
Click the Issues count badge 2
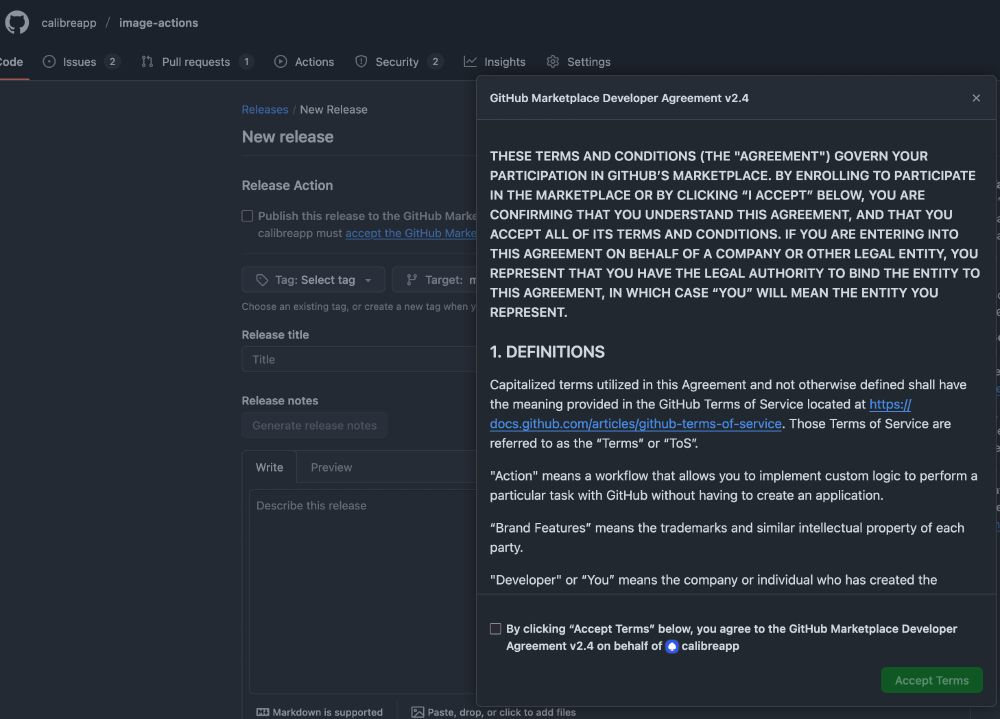click(112, 62)
